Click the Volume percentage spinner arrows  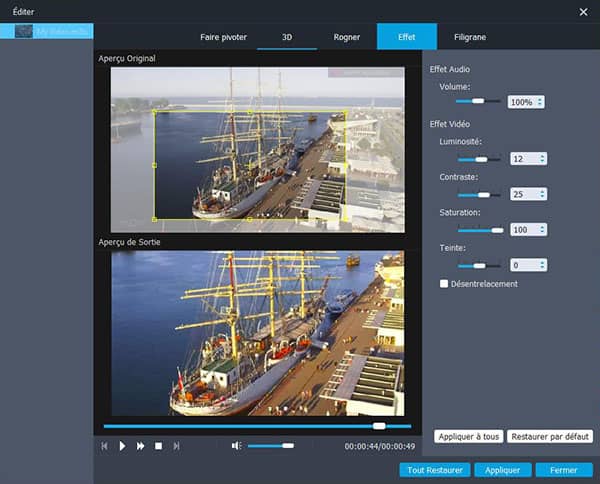(541, 102)
